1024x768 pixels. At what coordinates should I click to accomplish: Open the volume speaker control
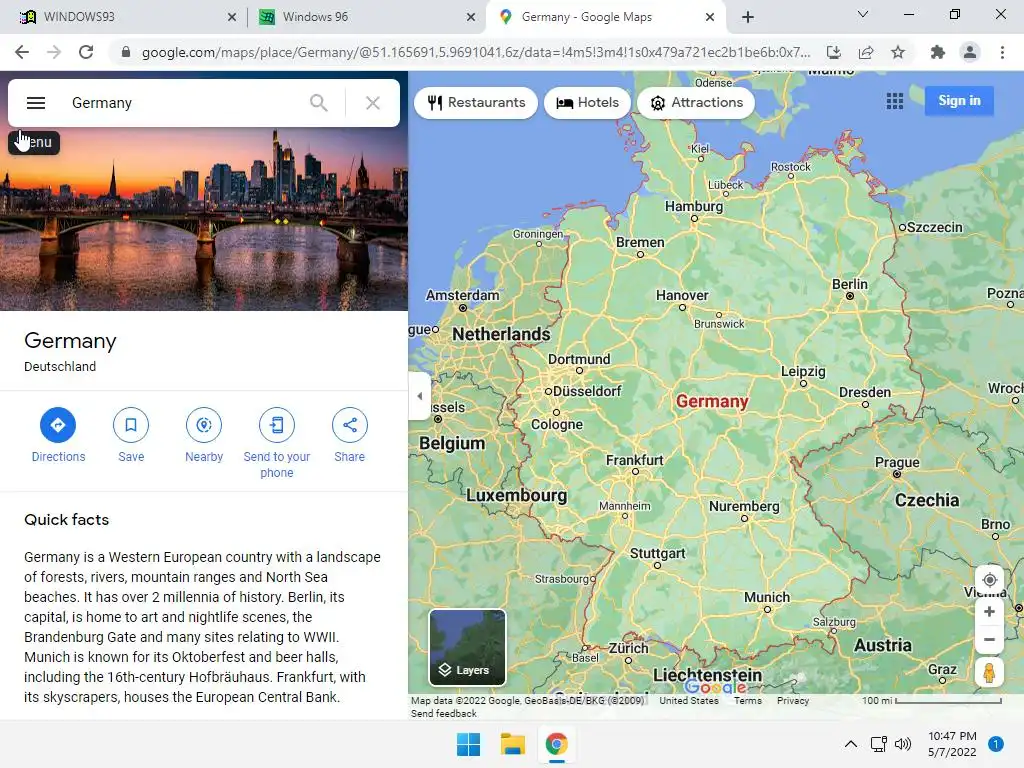click(x=903, y=744)
